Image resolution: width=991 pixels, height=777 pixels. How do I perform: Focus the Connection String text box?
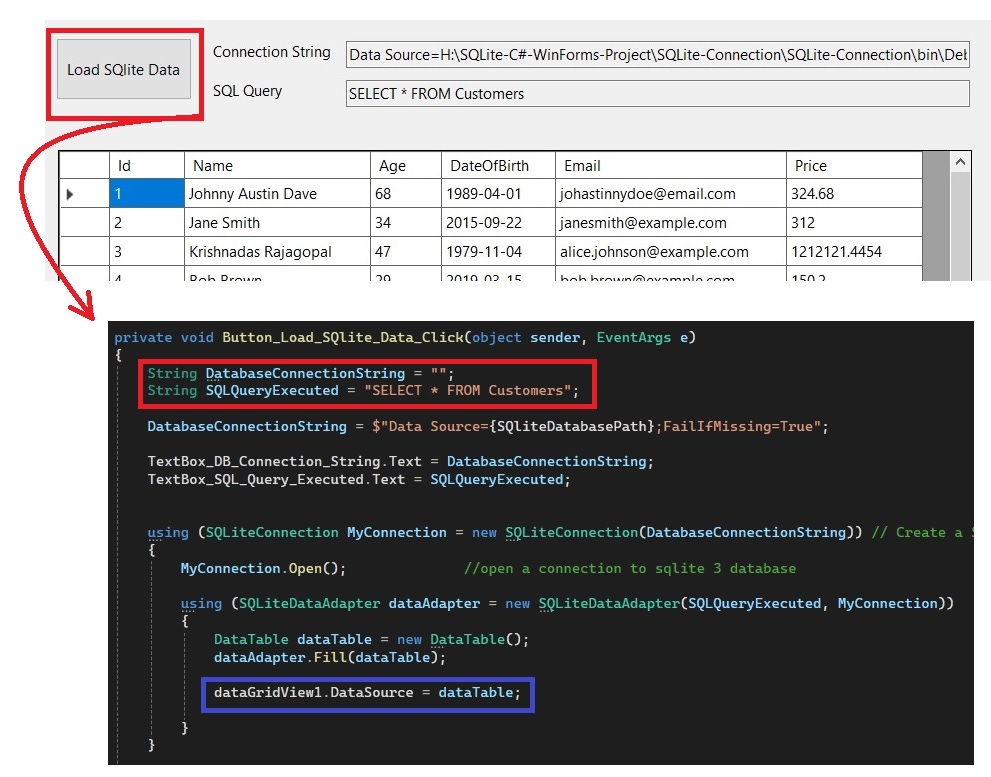(657, 55)
